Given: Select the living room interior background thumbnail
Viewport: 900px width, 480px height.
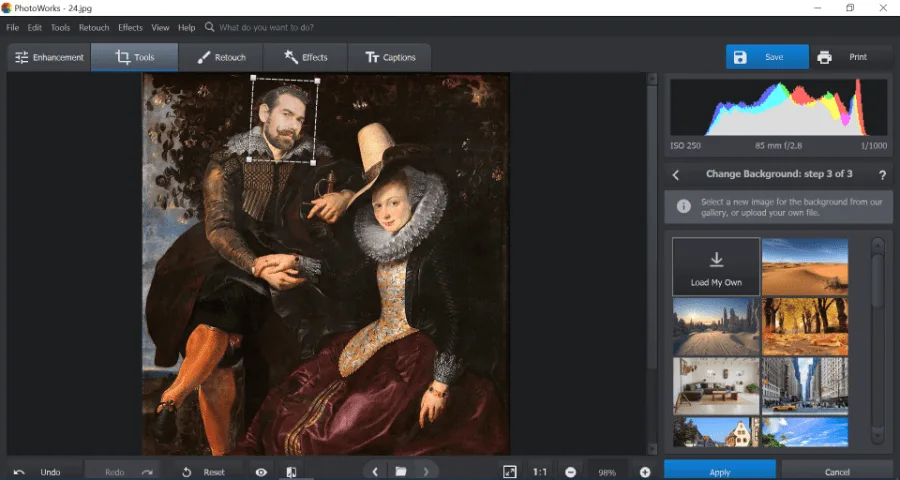Looking at the screenshot, I should click(716, 386).
